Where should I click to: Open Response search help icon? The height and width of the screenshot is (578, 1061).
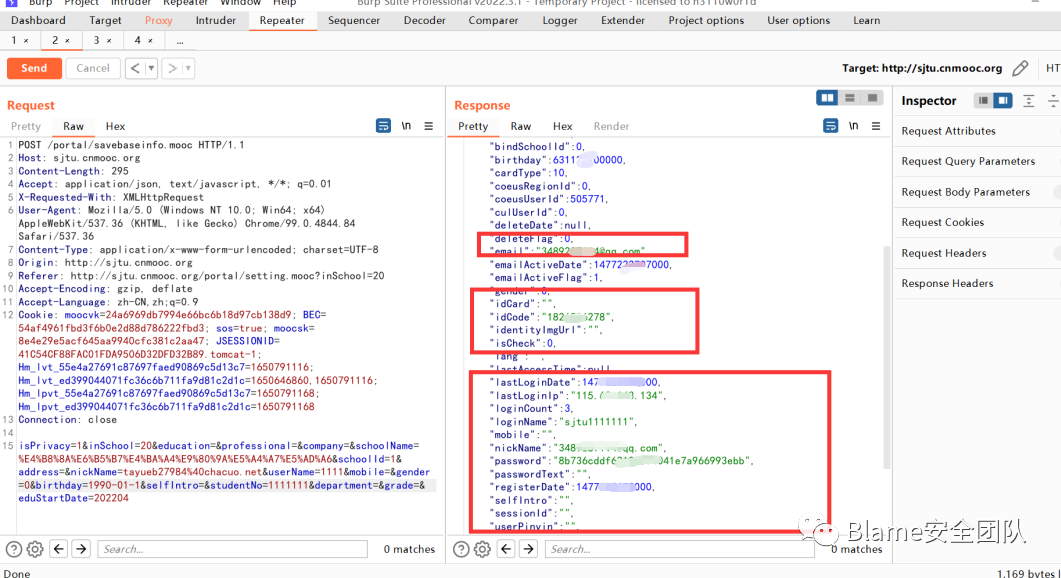coord(461,549)
